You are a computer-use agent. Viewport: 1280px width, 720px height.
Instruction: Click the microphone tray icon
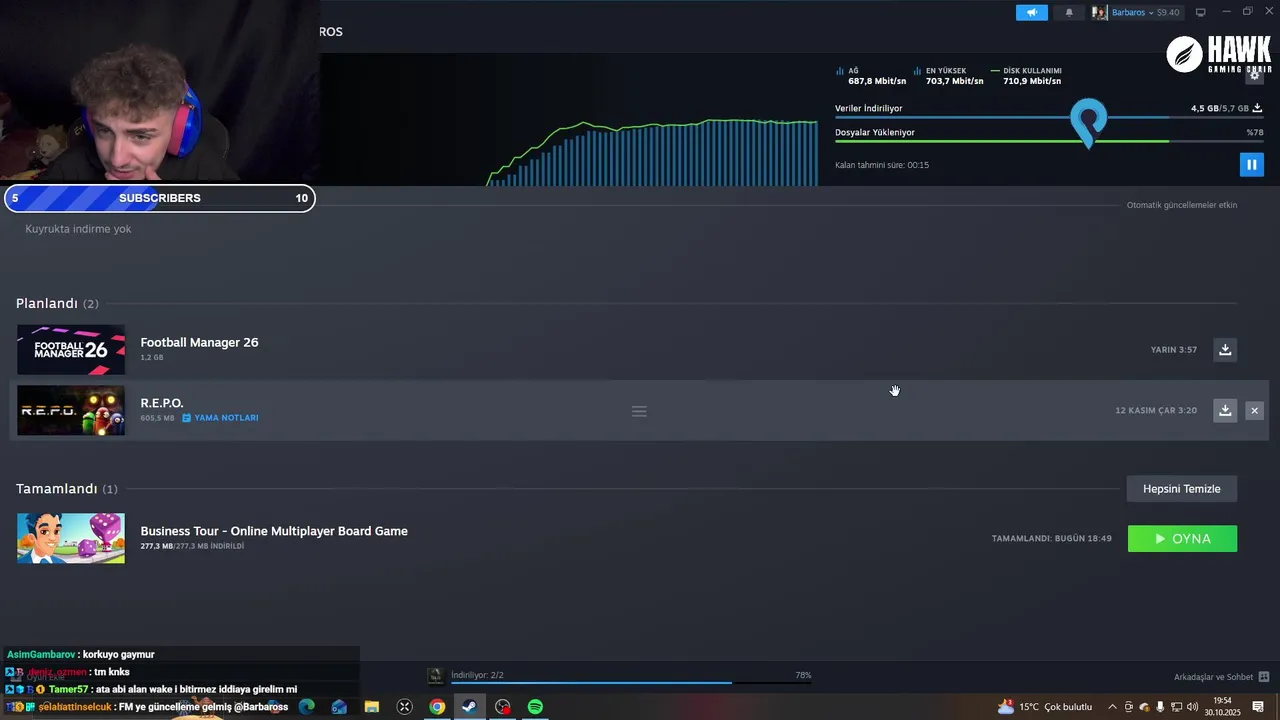[1160, 707]
